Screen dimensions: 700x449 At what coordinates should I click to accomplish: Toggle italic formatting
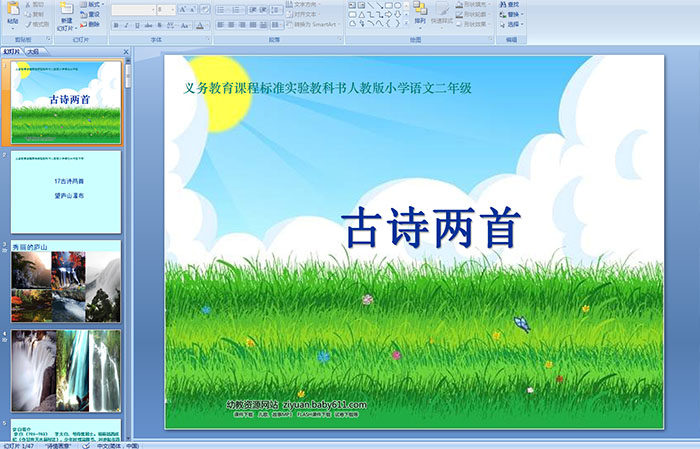[x=126, y=25]
